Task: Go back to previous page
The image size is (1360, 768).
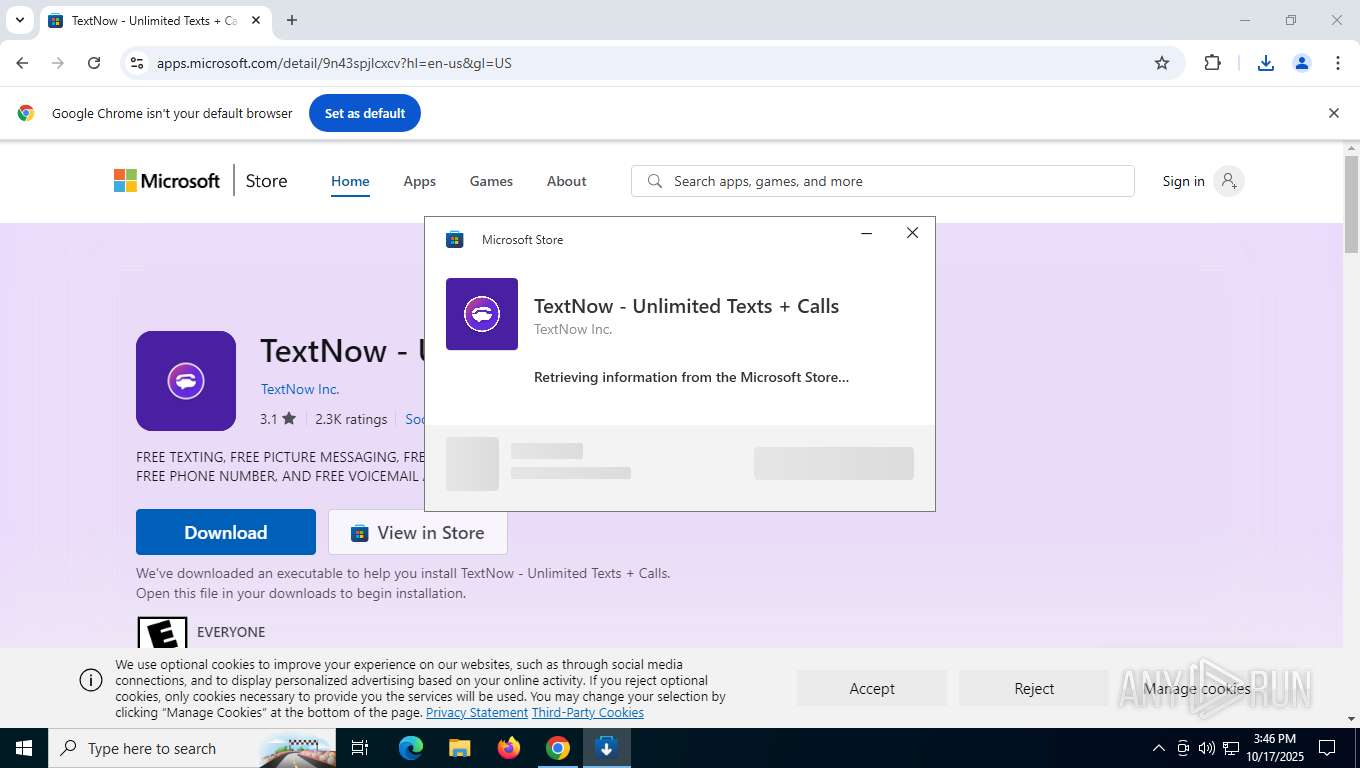Action: pos(22,63)
